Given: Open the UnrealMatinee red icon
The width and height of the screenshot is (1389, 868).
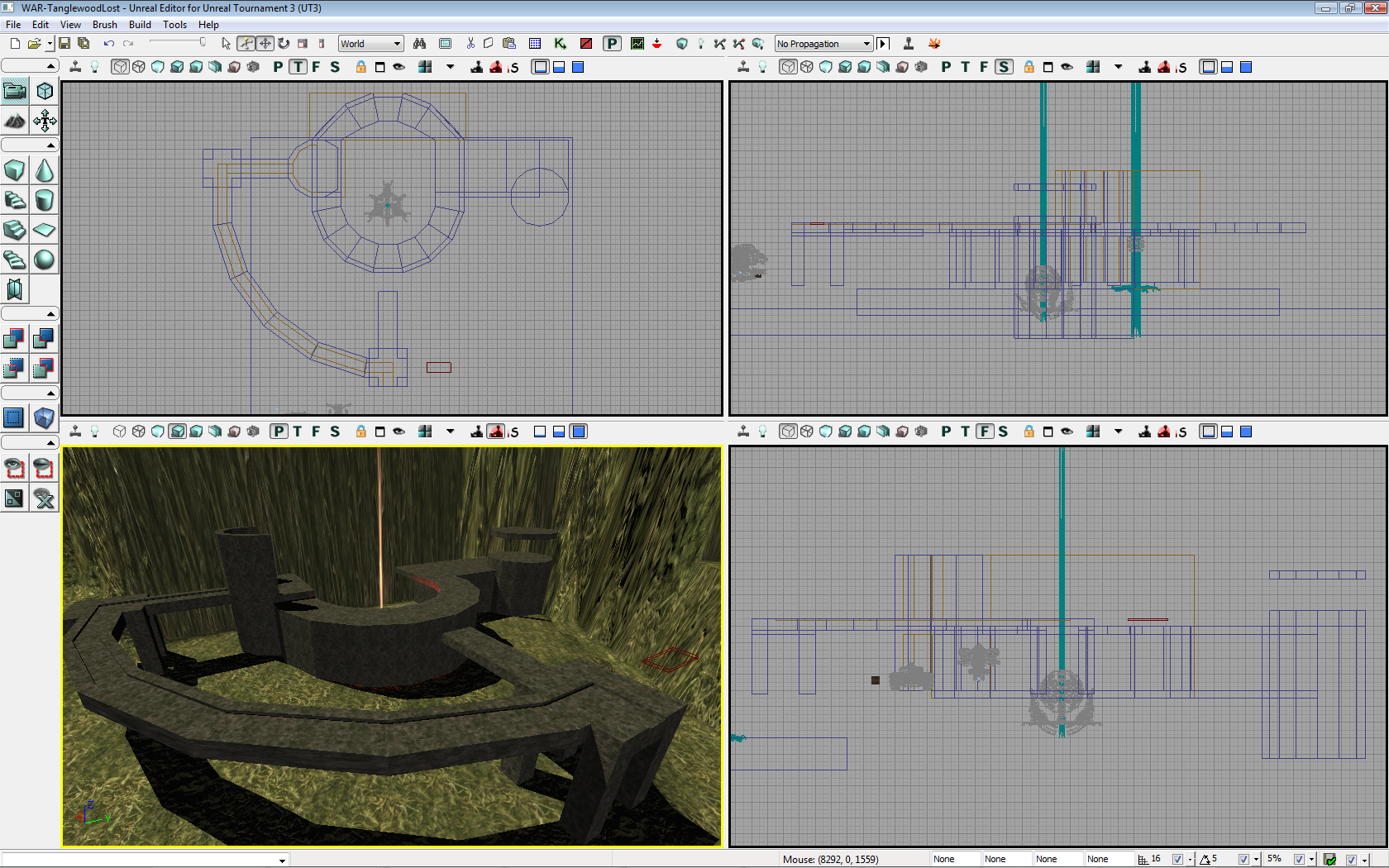Looking at the screenshot, I should coord(586,44).
